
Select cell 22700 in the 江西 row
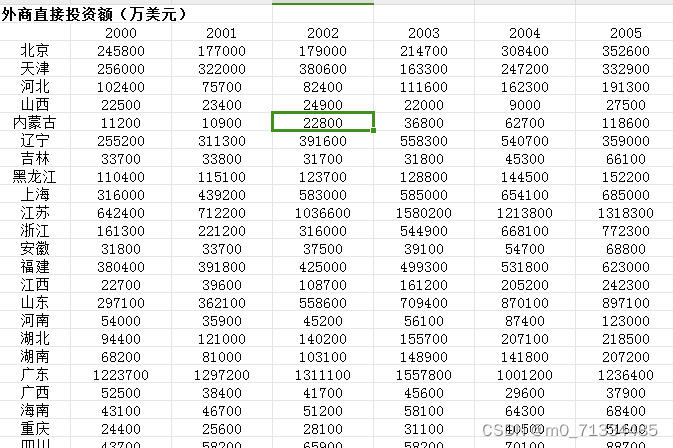(x=121, y=285)
